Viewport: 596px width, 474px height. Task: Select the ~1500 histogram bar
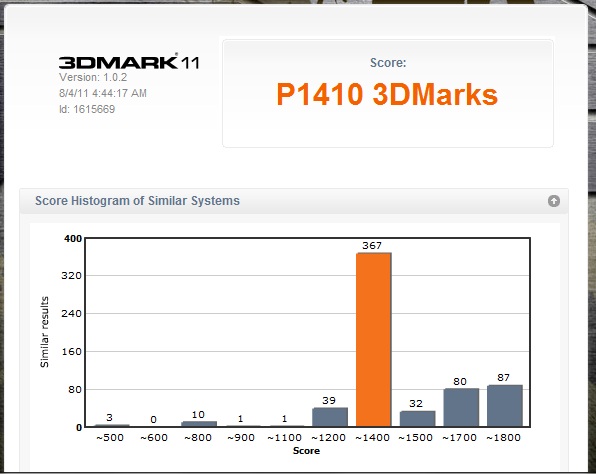click(417, 419)
